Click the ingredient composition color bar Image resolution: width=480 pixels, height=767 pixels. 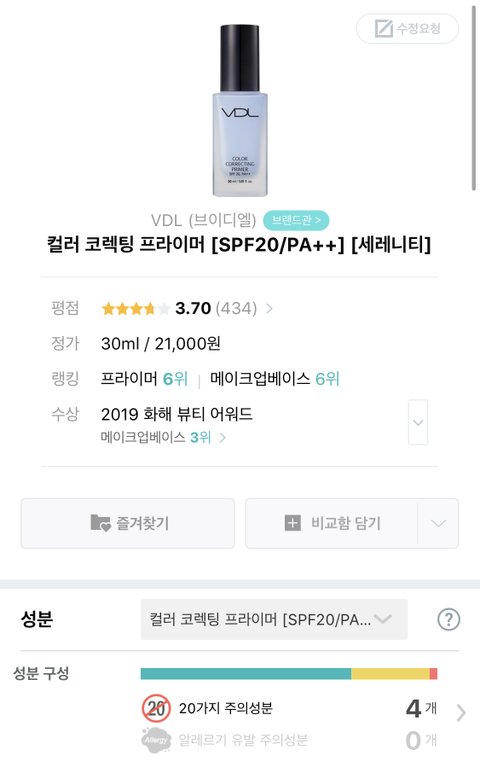289,674
